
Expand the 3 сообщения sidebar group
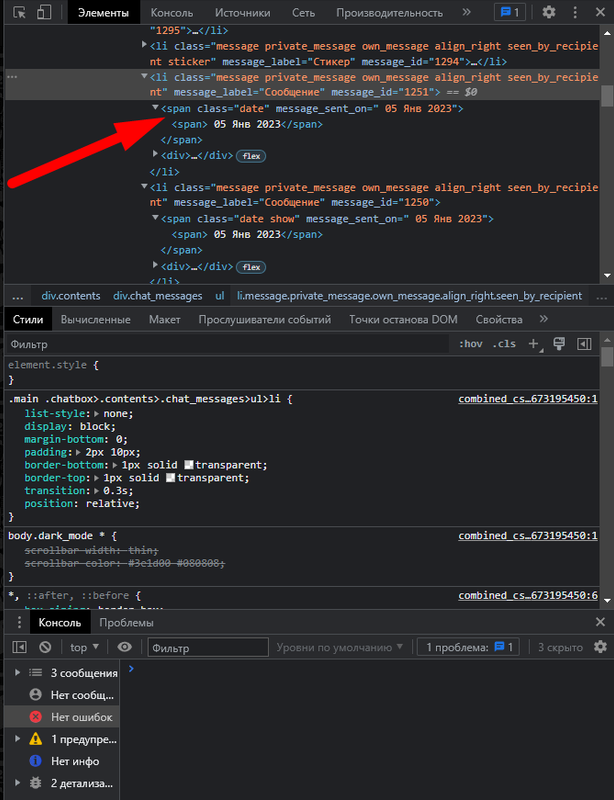17,672
